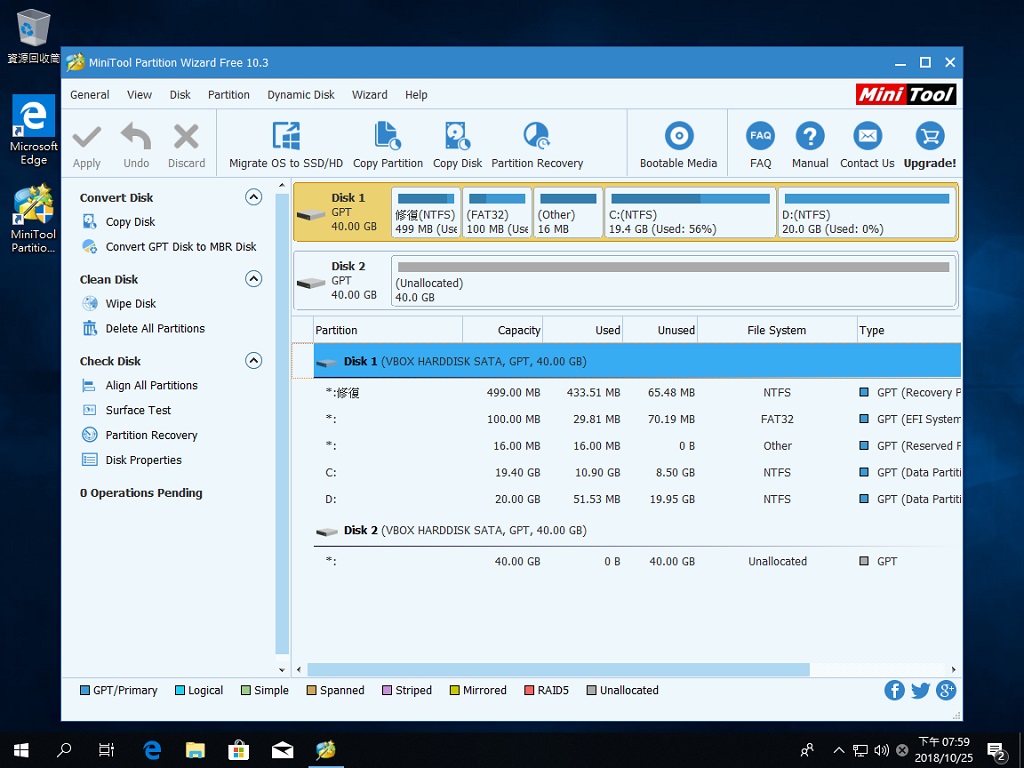Select the FAT32 100 MB partition block
The width and height of the screenshot is (1024, 768).
pyautogui.click(x=497, y=212)
